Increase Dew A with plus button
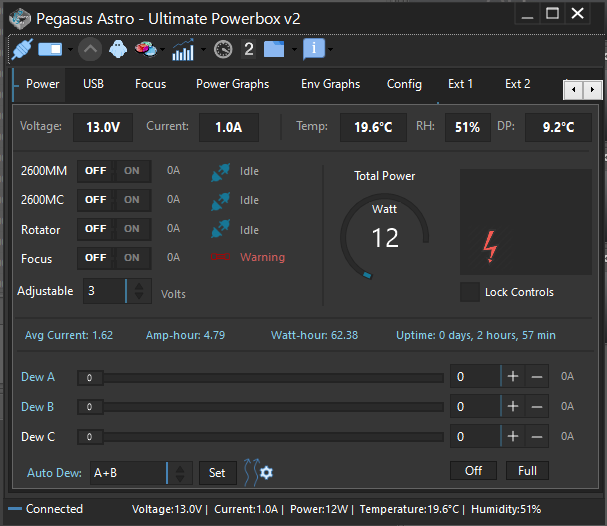Image resolution: width=607 pixels, height=526 pixels. [513, 376]
